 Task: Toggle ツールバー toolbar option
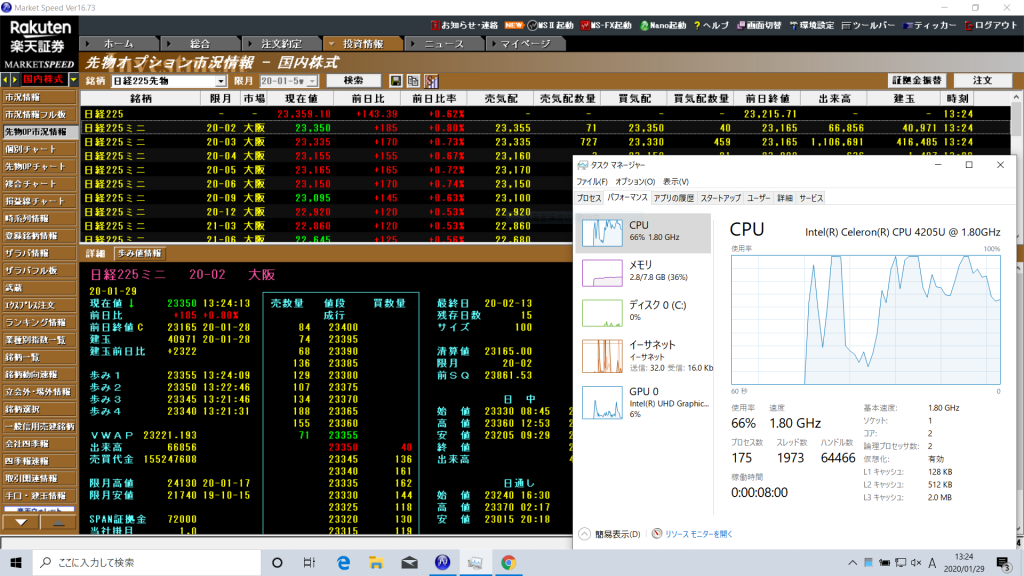pyautogui.click(x=868, y=25)
